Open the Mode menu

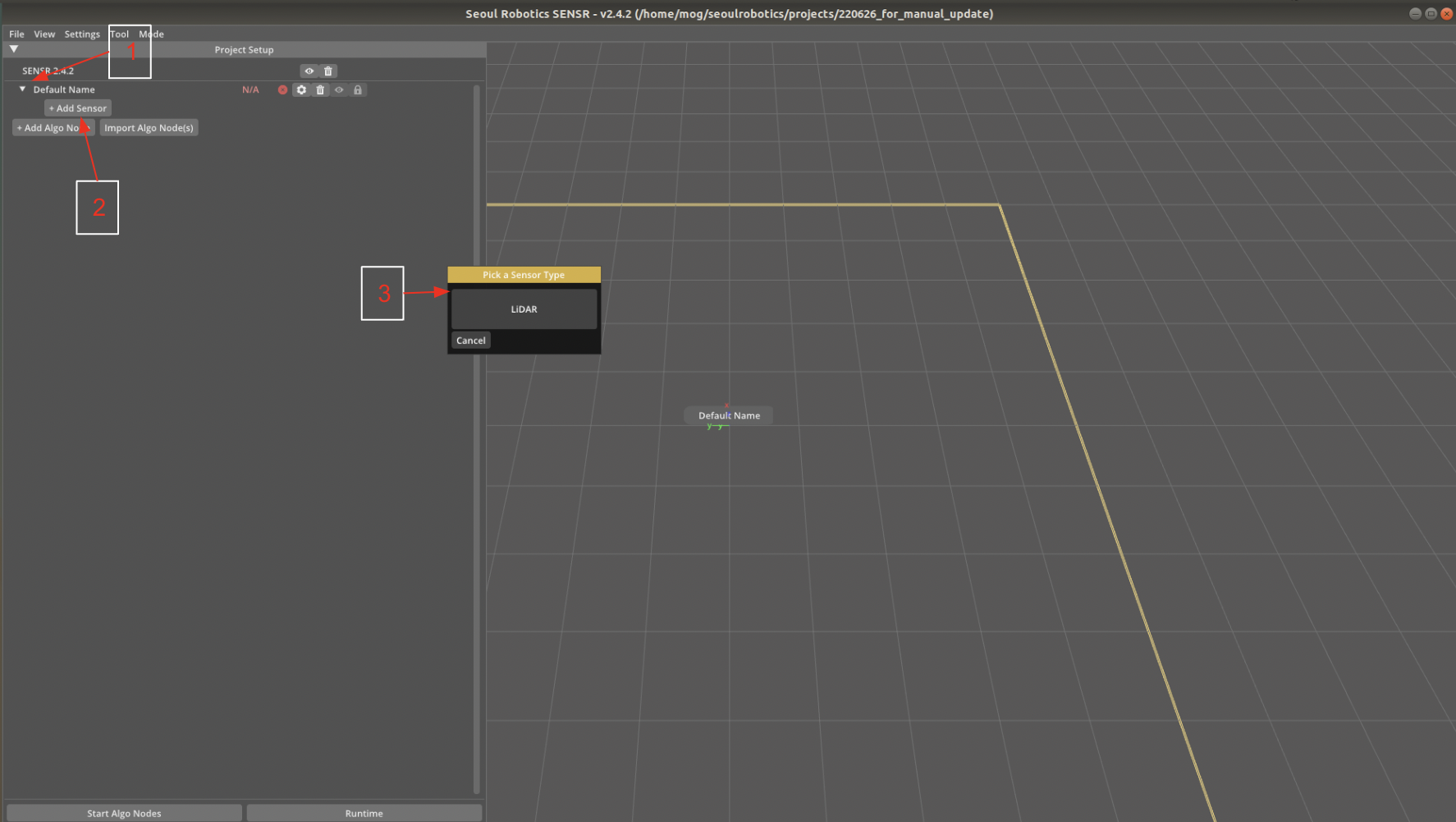click(x=151, y=34)
